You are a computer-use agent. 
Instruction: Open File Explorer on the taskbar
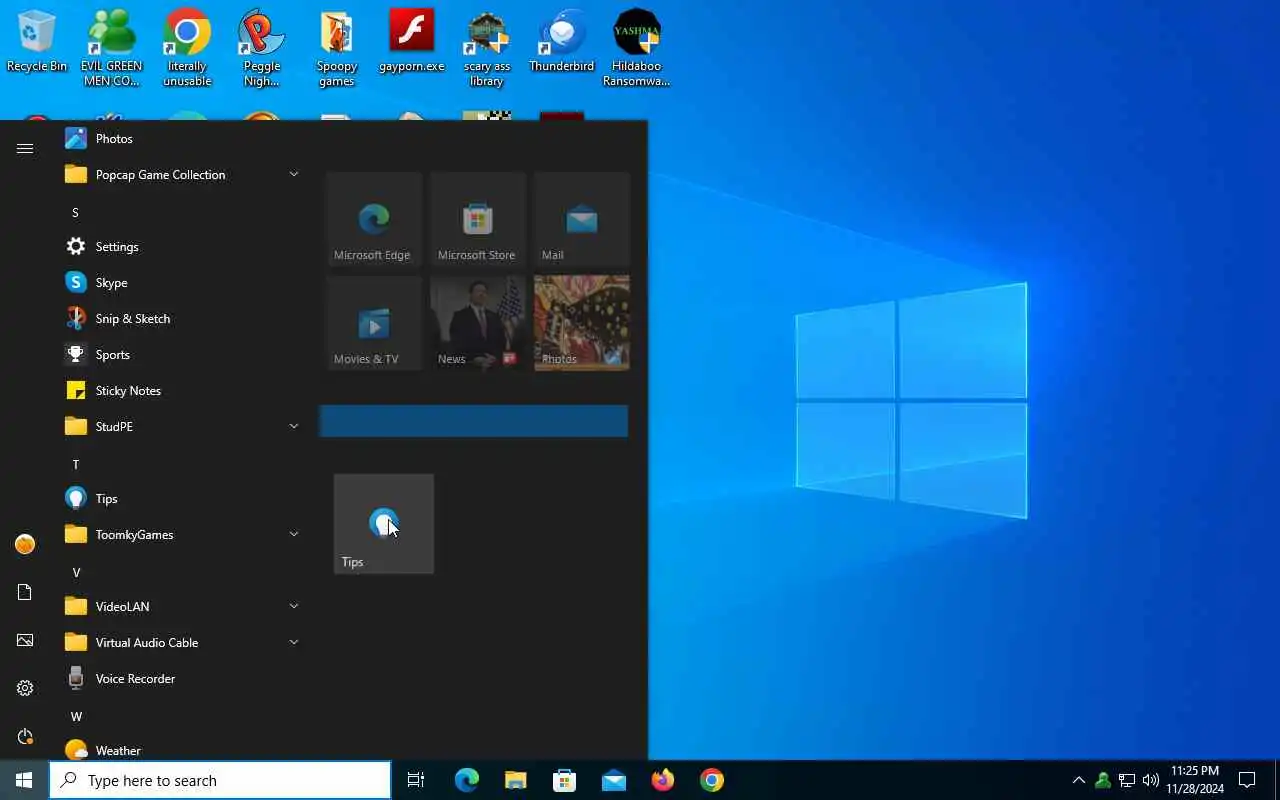pyautogui.click(x=515, y=780)
